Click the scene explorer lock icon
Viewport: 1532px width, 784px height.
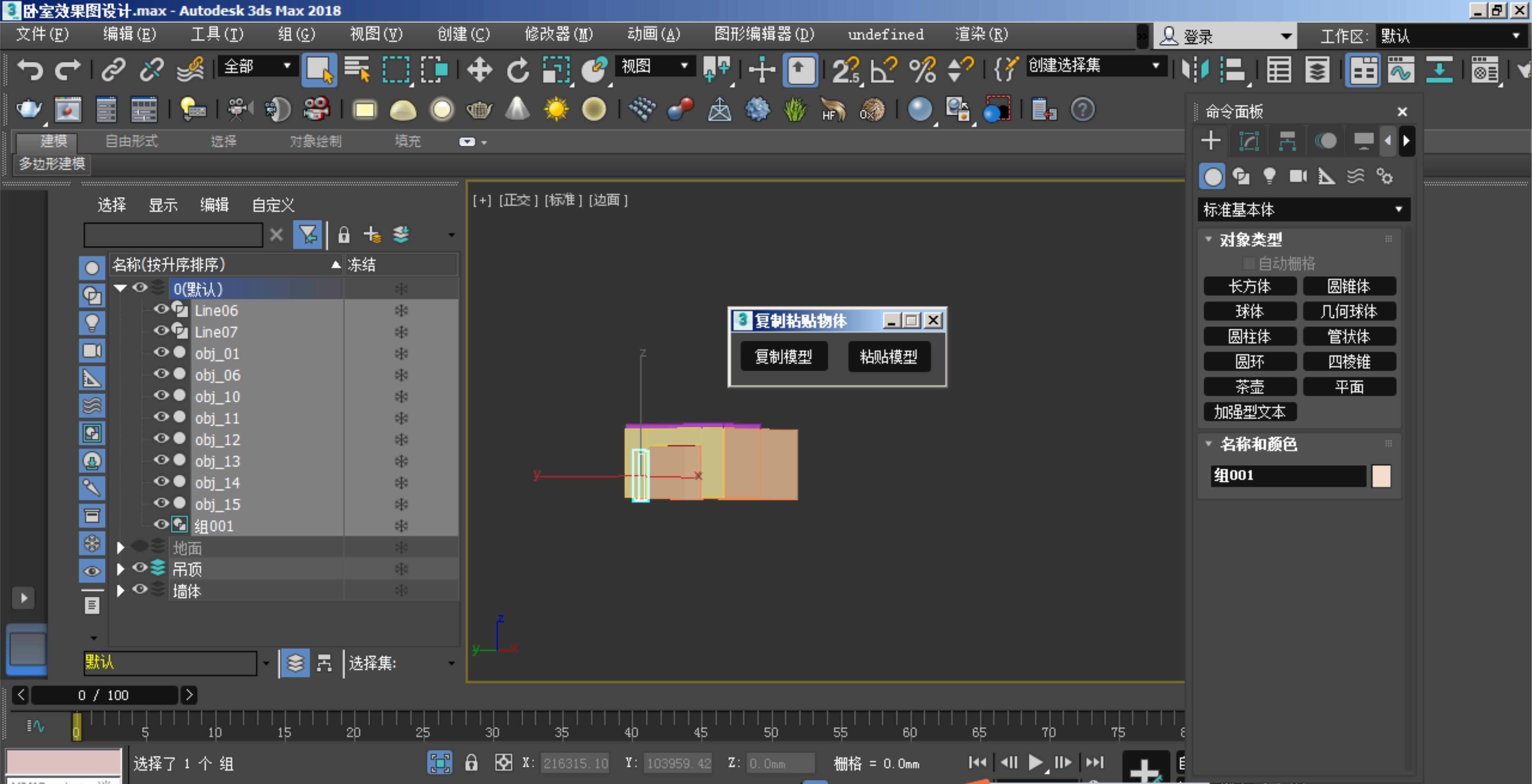pyautogui.click(x=344, y=235)
